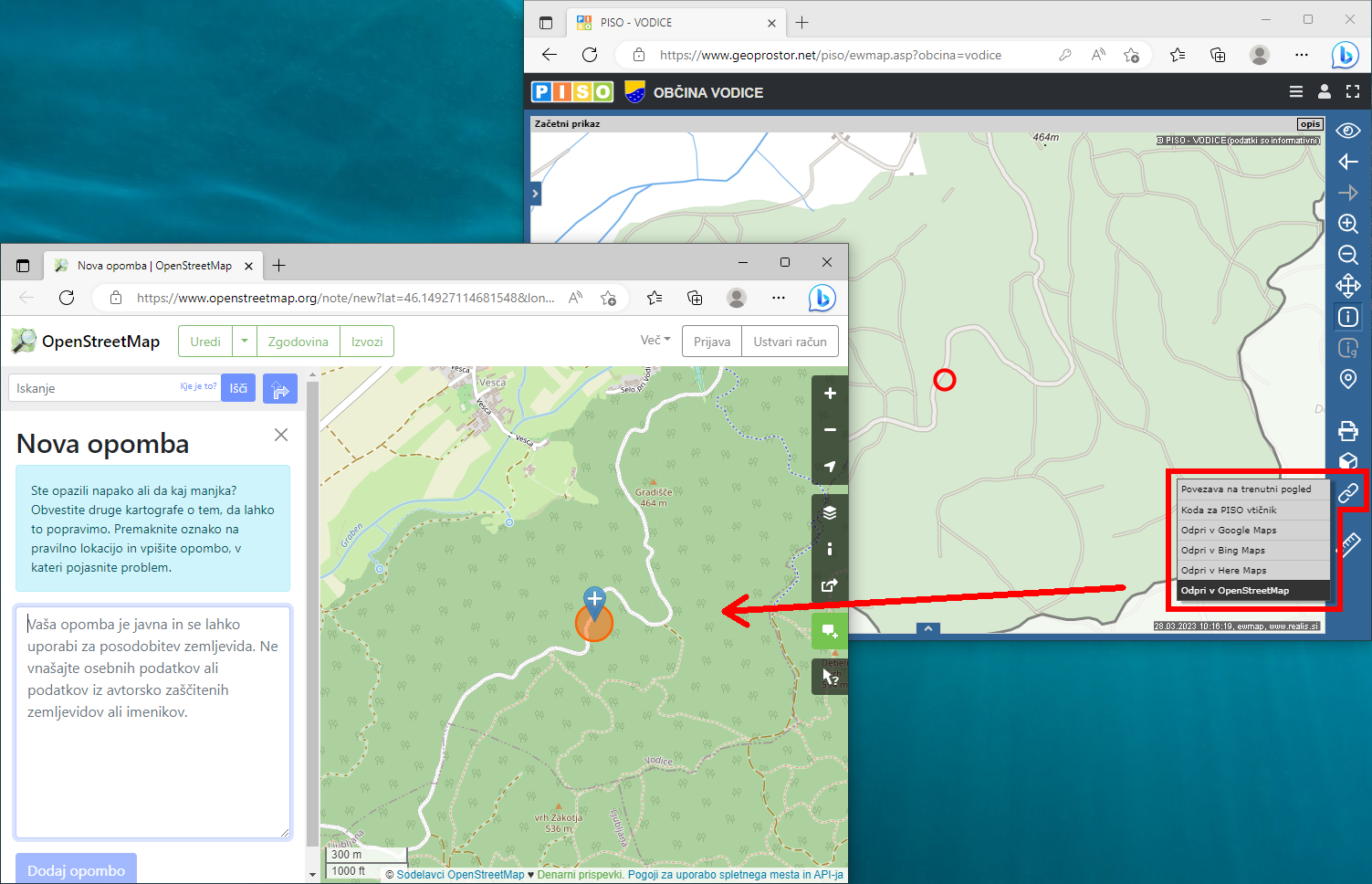Click the OpenStreetMap browser address bar
Screen dimensions: 1372x884
pos(345,298)
